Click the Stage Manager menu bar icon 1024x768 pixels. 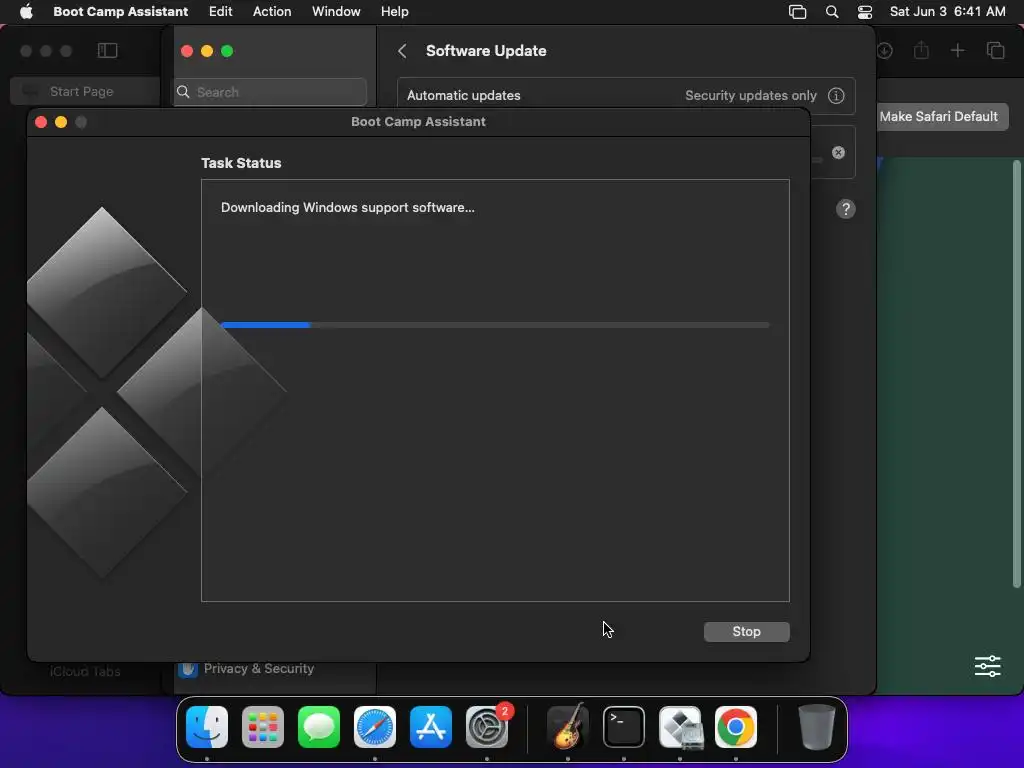[x=797, y=12]
